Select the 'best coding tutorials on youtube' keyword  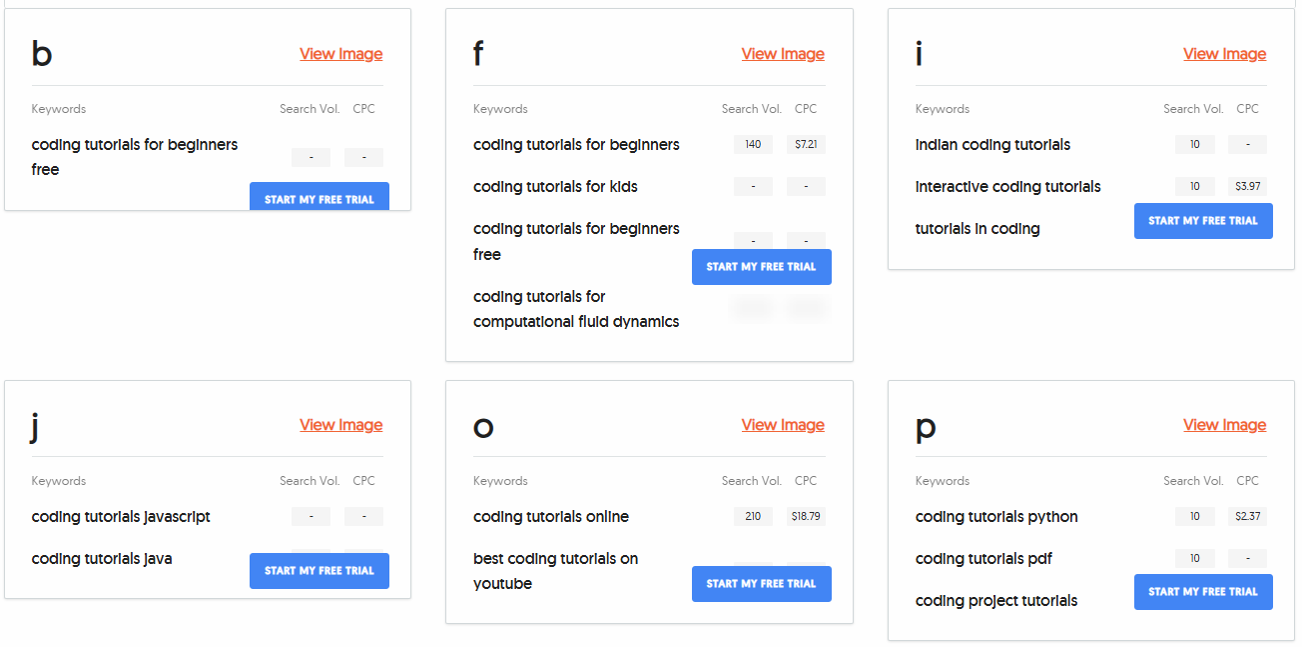(555, 571)
